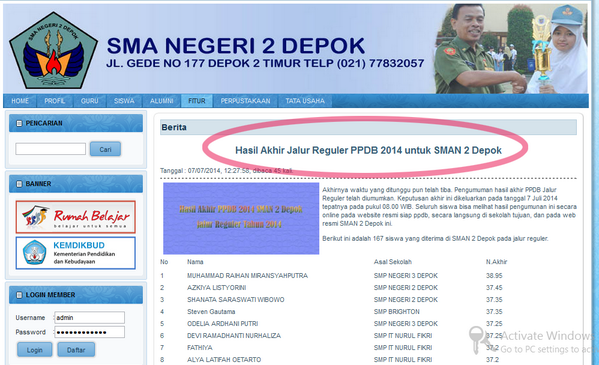The image size is (599, 365).
Task: Click the Cari search button
Action: pyautogui.click(x=105, y=149)
